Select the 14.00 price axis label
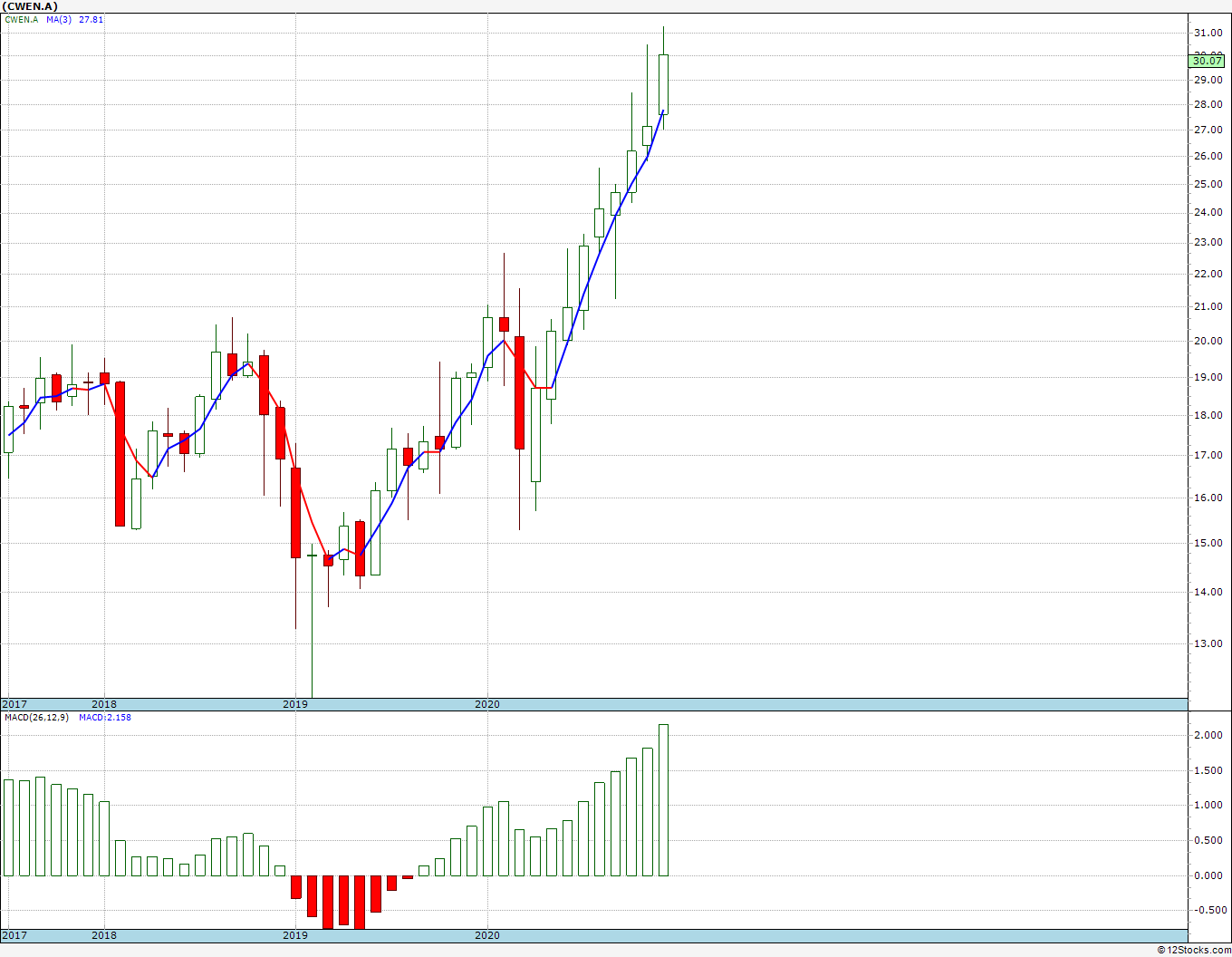The width and height of the screenshot is (1232, 957). coord(1207,593)
